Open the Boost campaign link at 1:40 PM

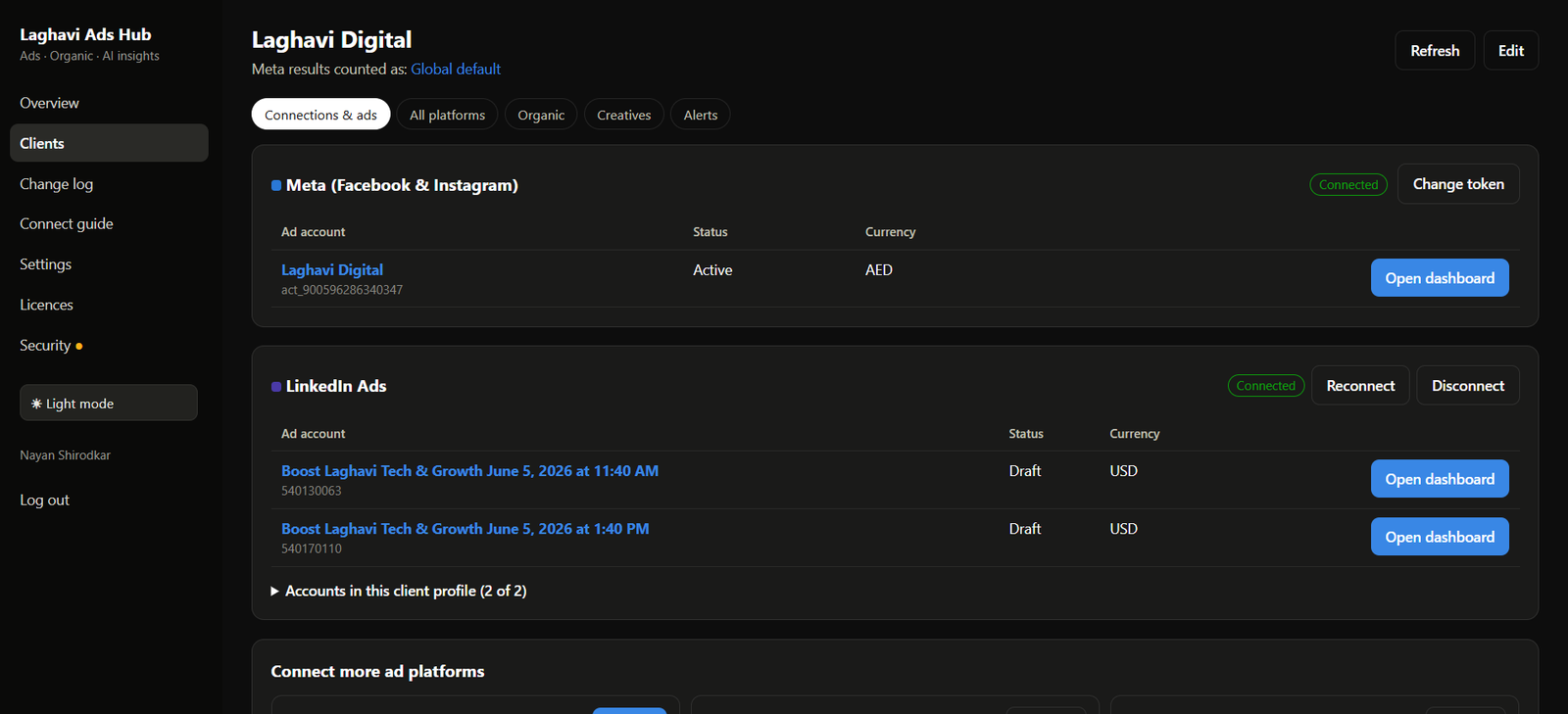(x=465, y=529)
